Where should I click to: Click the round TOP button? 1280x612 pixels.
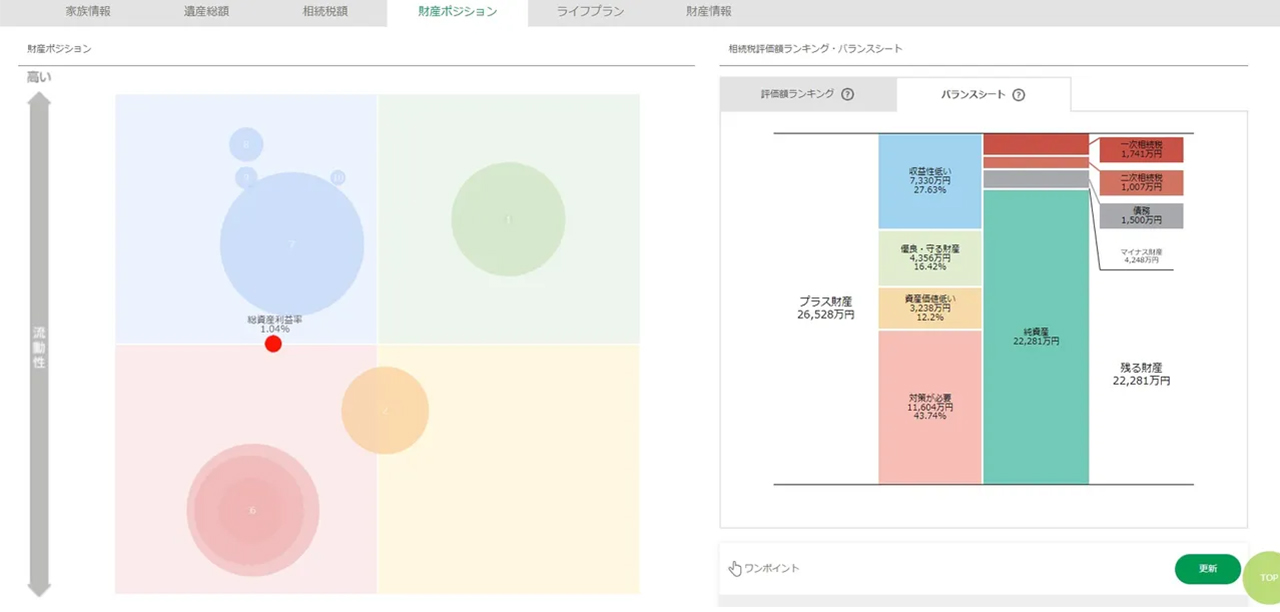tap(1265, 577)
